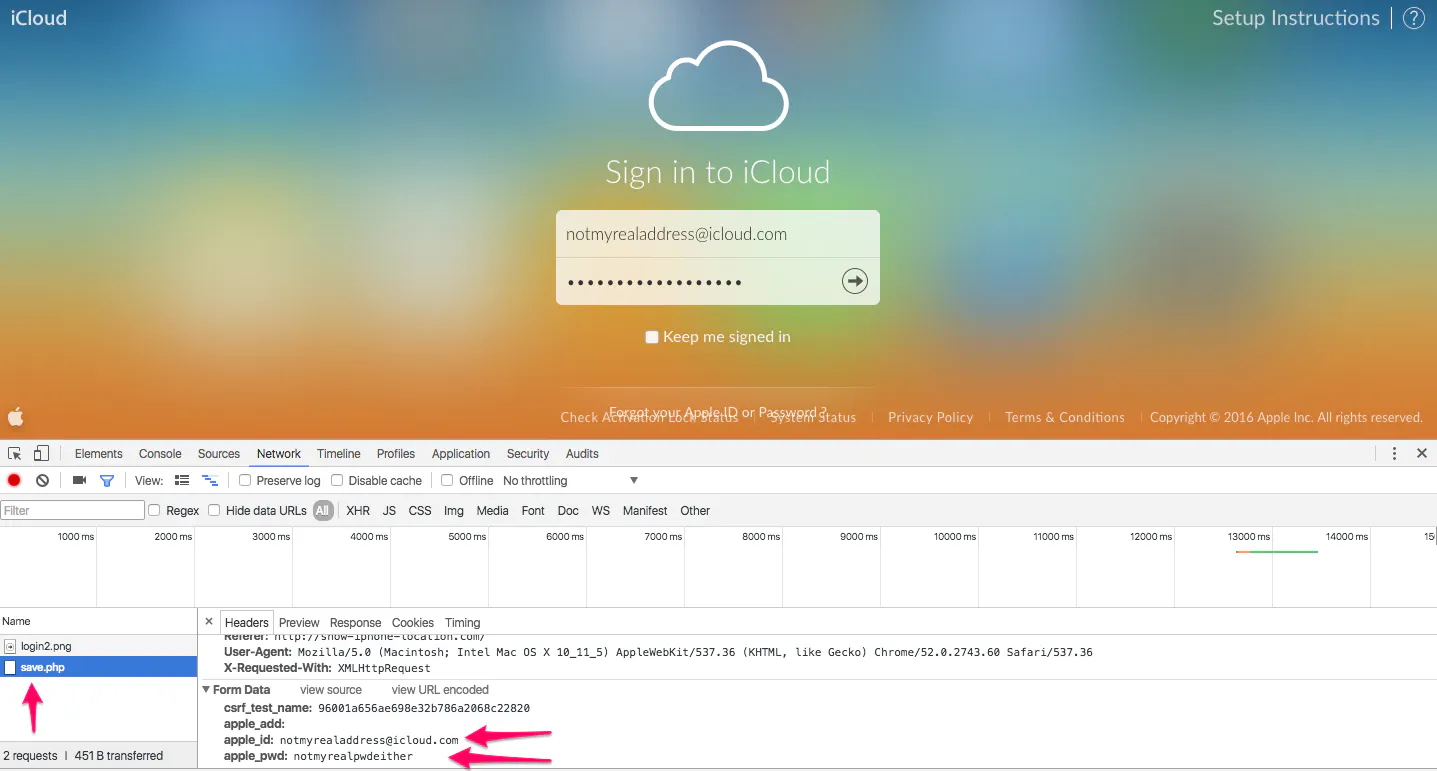The image size is (1437, 771).
Task: Activate the inspect element cursor tool
Action: (14, 453)
